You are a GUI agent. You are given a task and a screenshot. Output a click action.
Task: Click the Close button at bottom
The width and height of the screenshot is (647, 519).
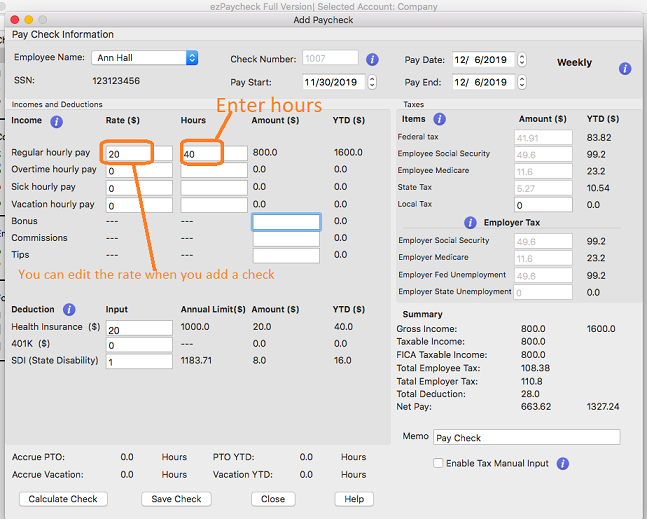tap(273, 499)
